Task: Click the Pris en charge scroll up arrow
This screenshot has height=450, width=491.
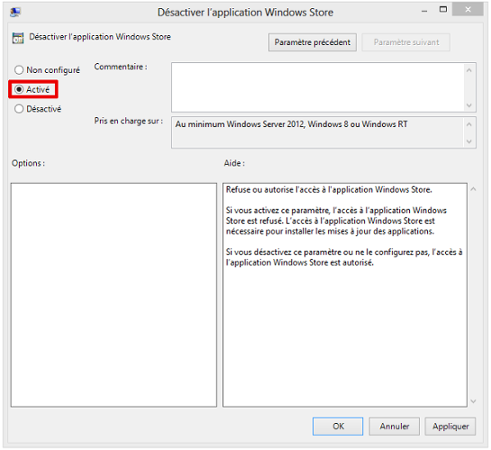Action: [469, 124]
